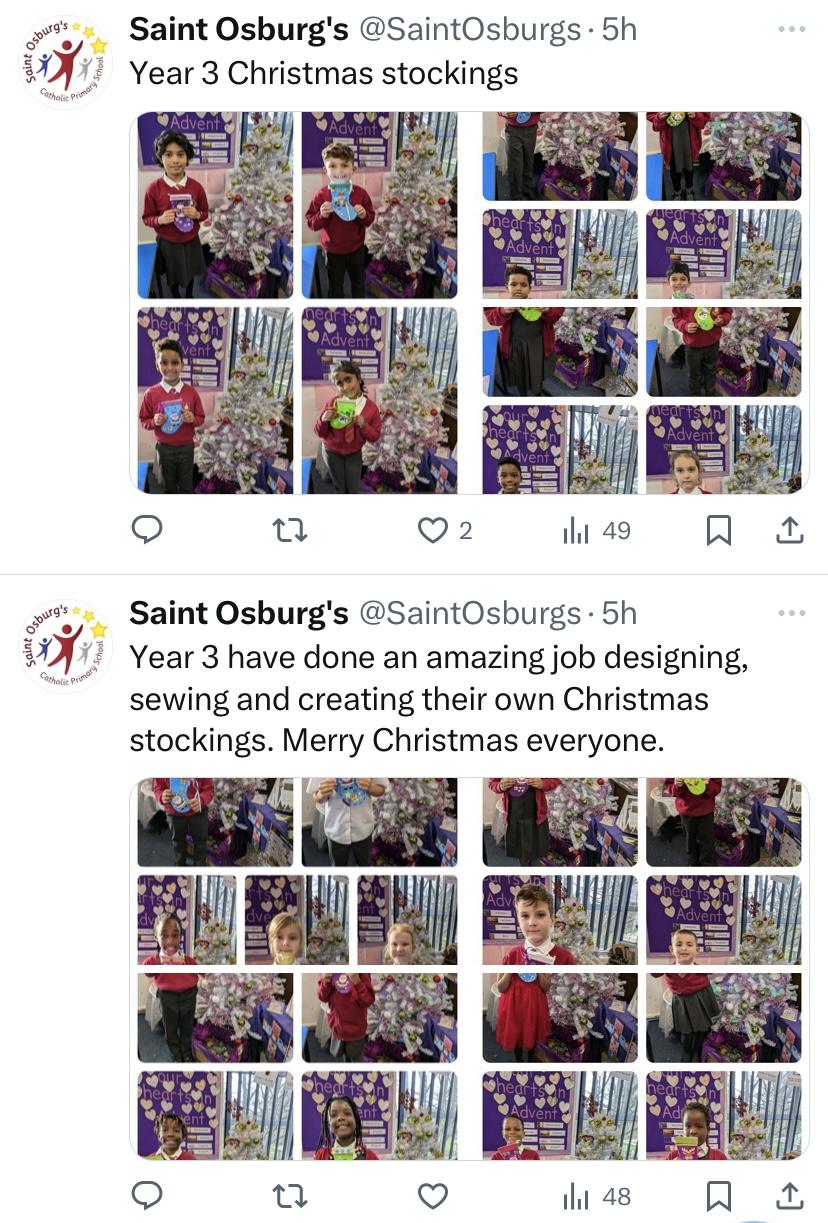Like the Merry Christmas everyone tweet
Viewport: 828px width, 1223px height.
(432, 1195)
